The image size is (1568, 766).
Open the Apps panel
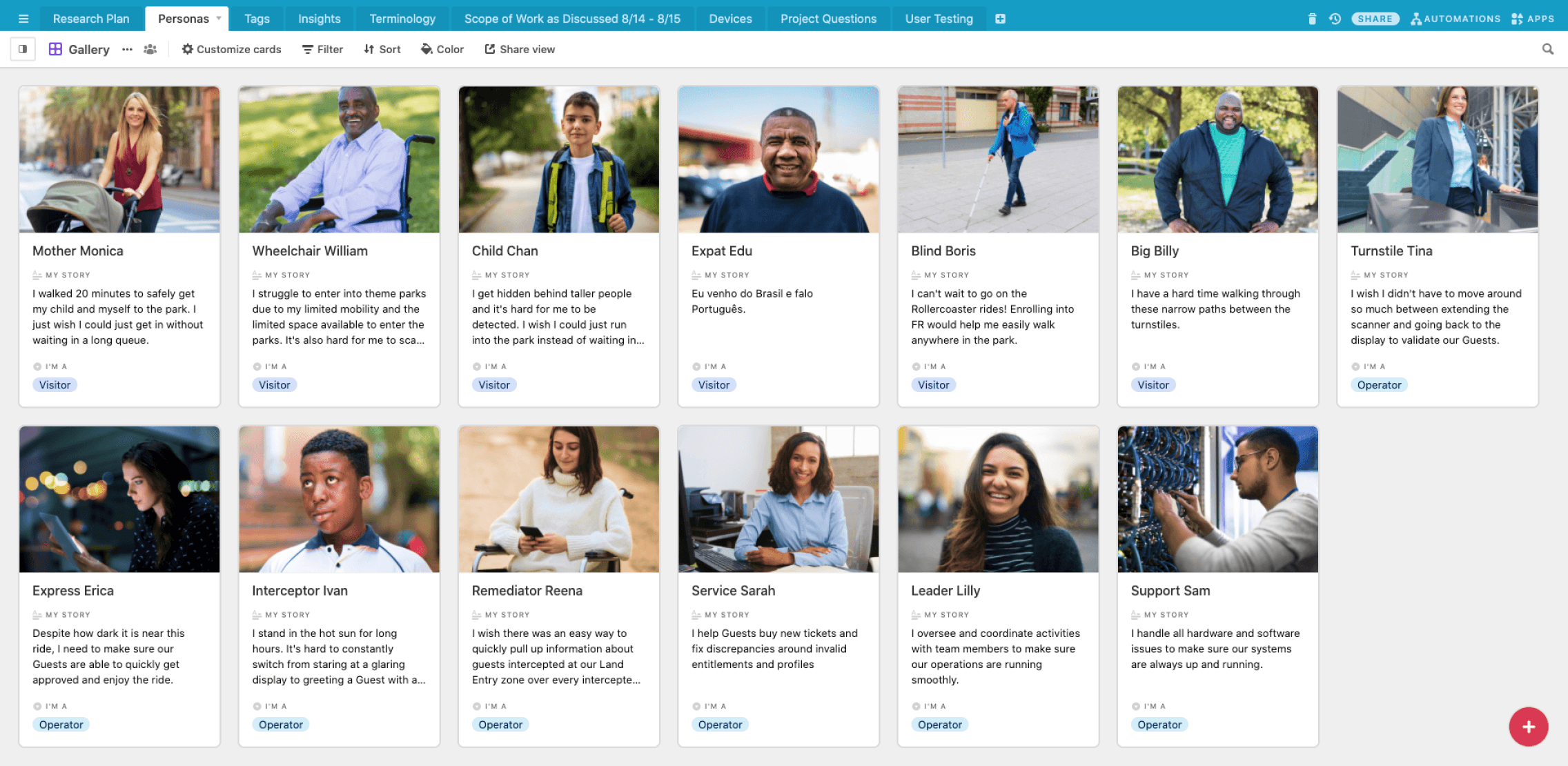tap(1533, 19)
